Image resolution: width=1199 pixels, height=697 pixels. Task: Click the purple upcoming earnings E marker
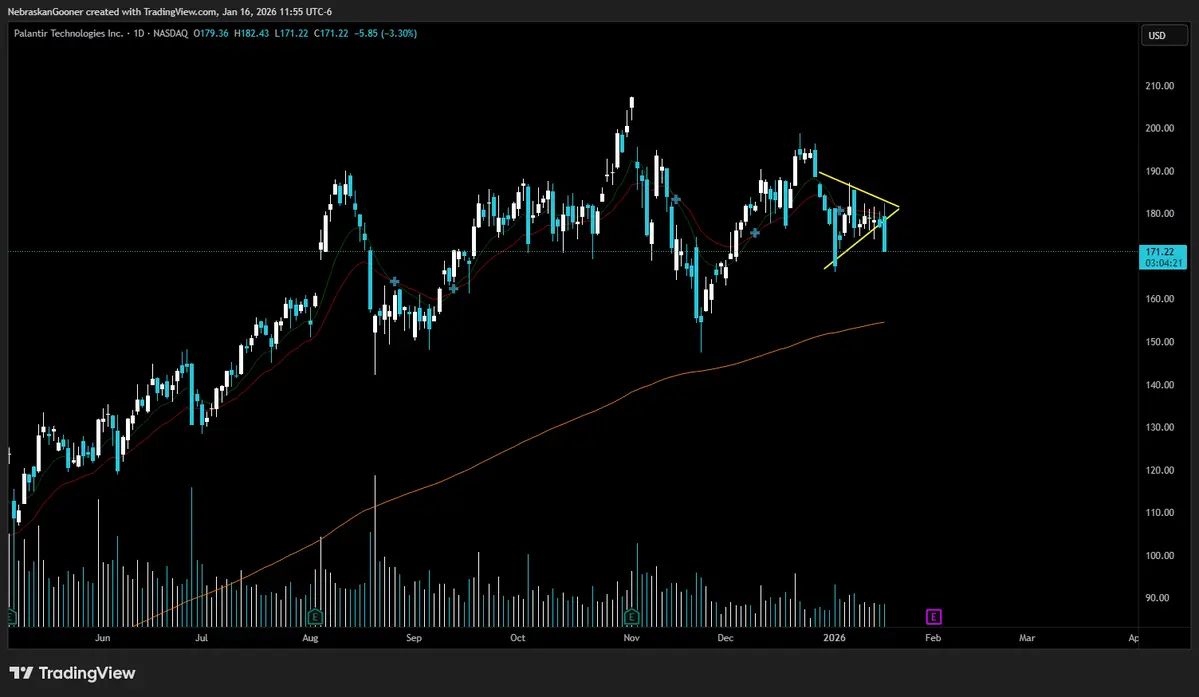[x=933, y=616]
